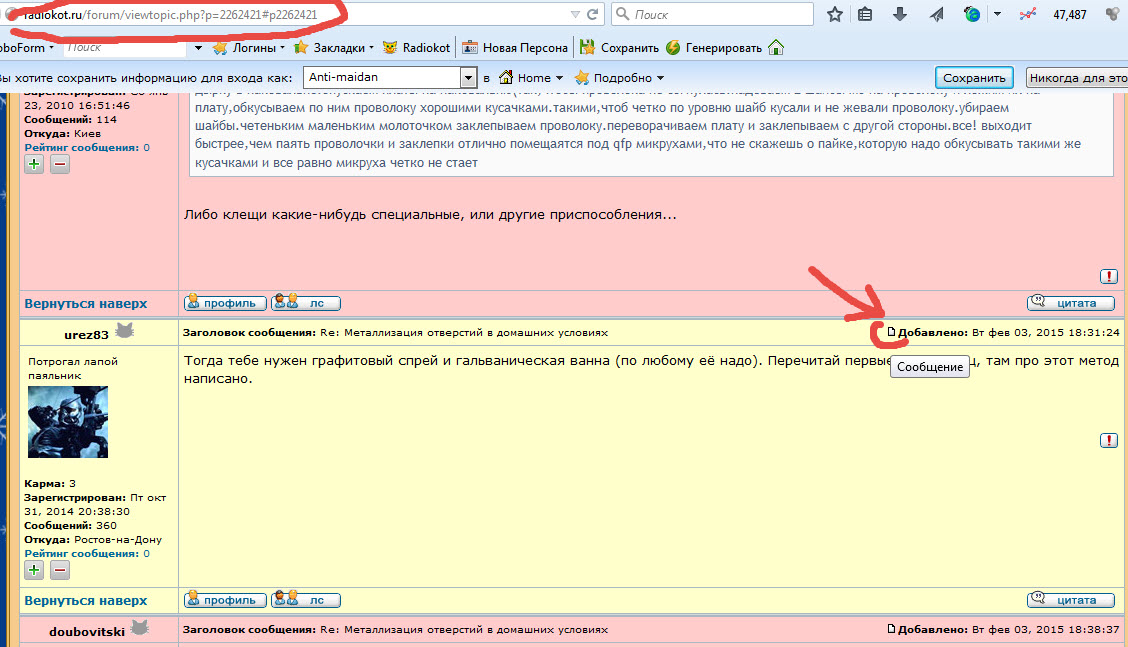Click the cat icon next to urez83
The width and height of the screenshot is (1128, 647).
[124, 330]
